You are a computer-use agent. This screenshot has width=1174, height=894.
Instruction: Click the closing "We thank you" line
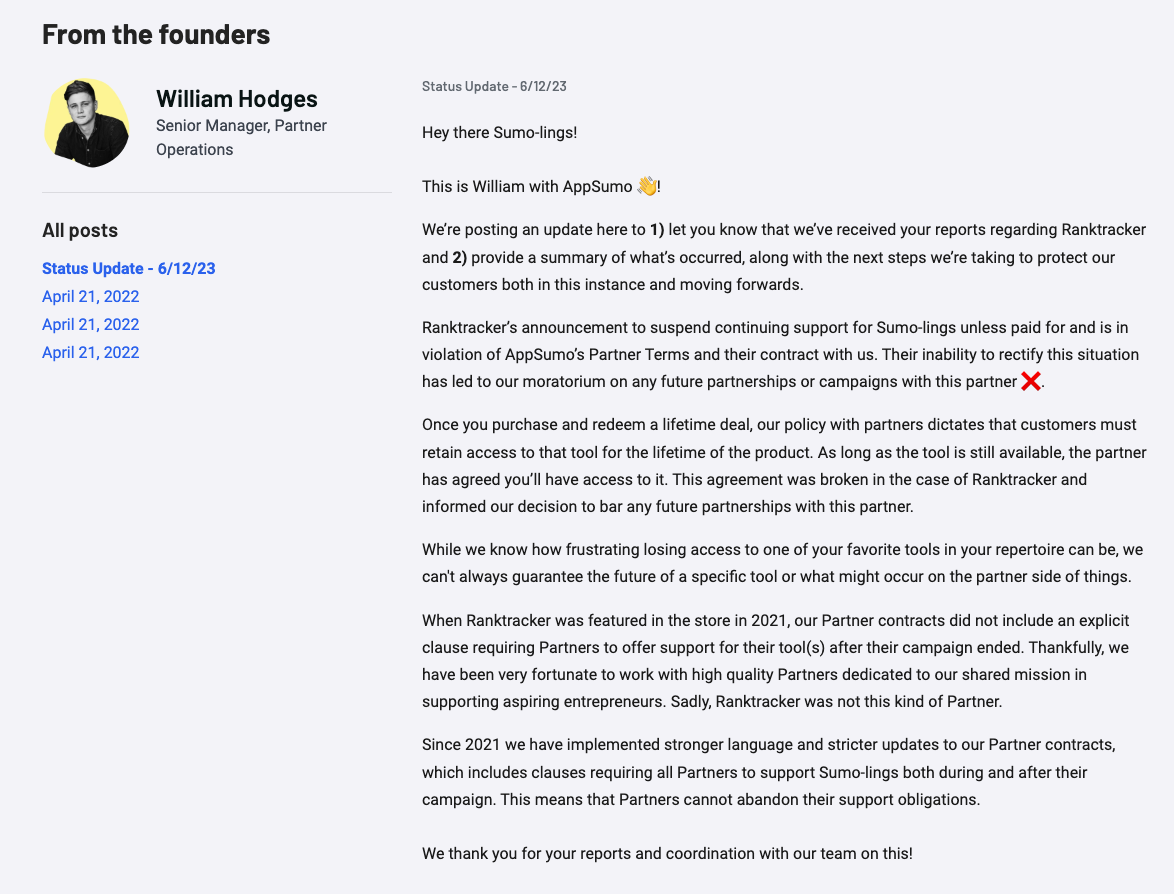click(x=667, y=853)
